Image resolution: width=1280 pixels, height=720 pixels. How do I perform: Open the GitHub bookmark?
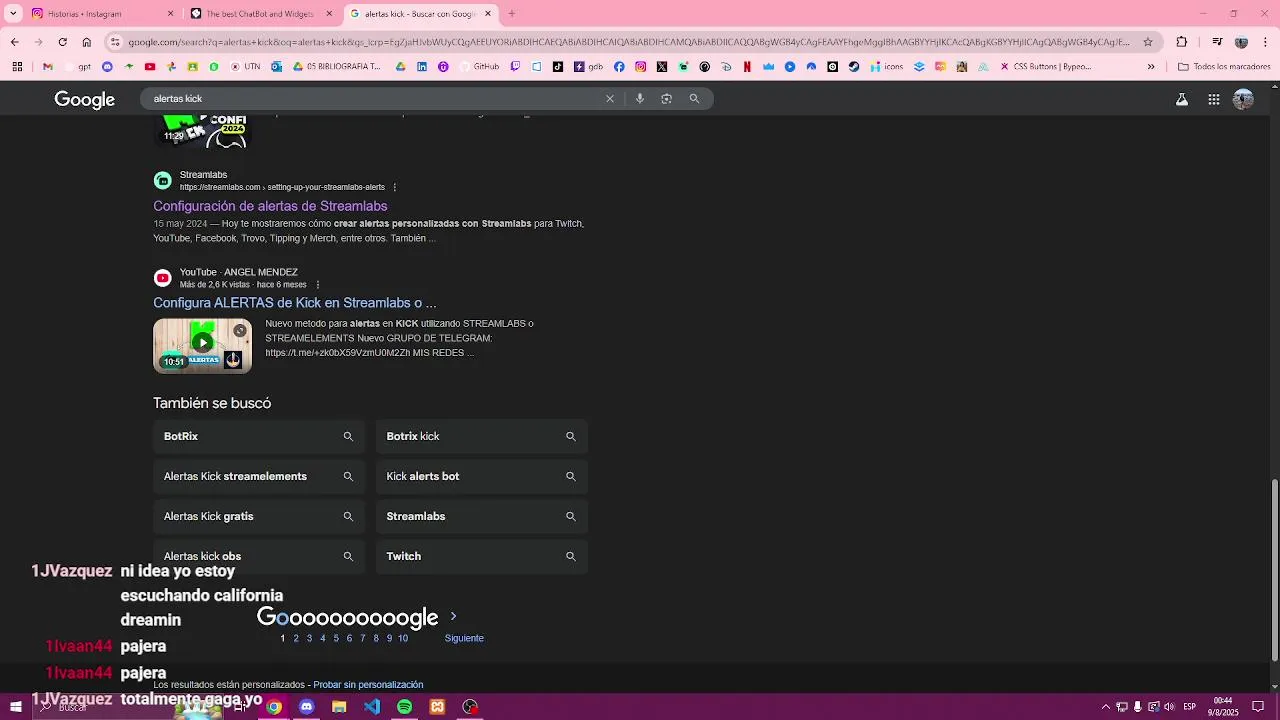(x=478, y=67)
